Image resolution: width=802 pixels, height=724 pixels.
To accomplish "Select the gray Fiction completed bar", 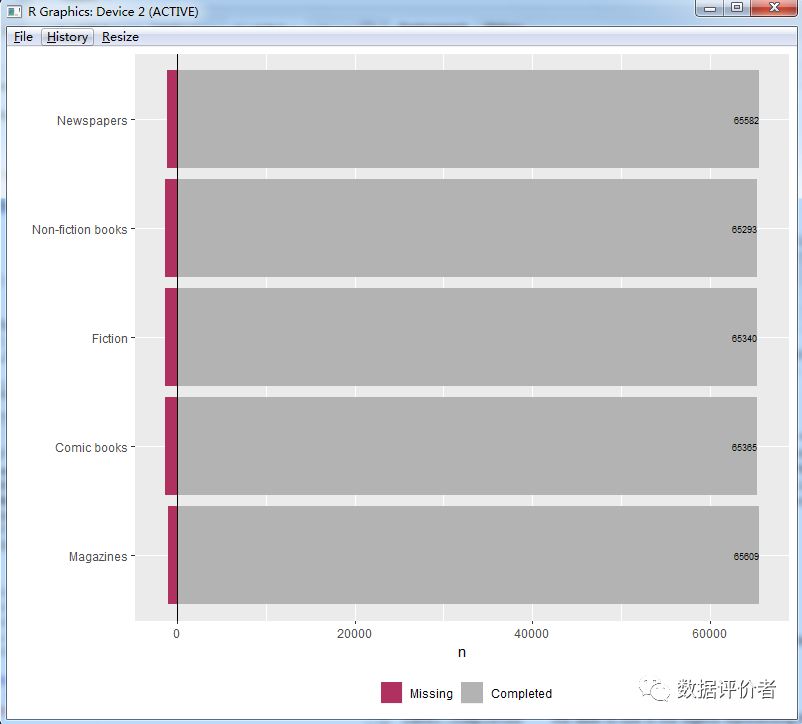I will pyautogui.click(x=450, y=338).
